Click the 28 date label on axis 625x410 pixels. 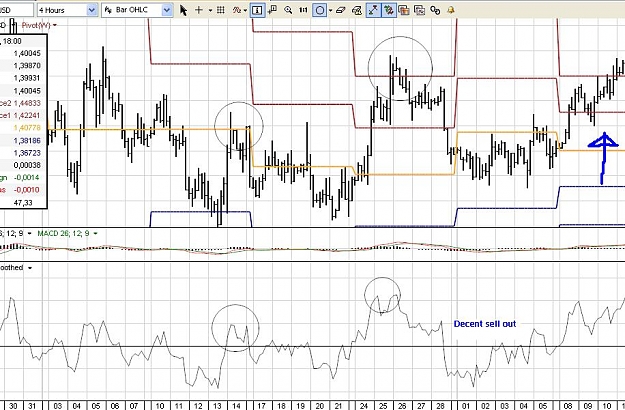[x=441, y=406]
